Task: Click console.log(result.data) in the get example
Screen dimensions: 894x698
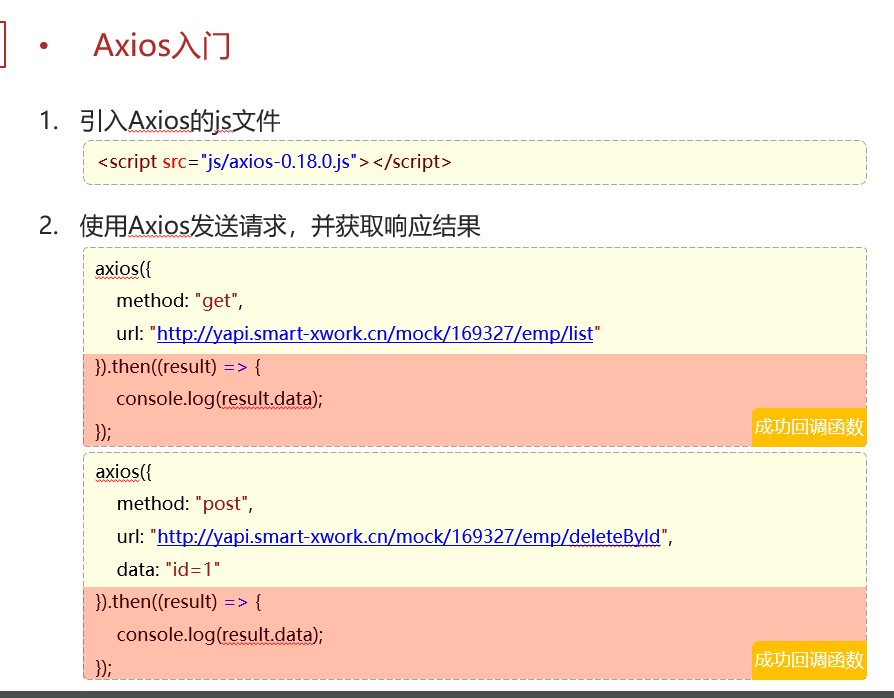Action: [220, 399]
